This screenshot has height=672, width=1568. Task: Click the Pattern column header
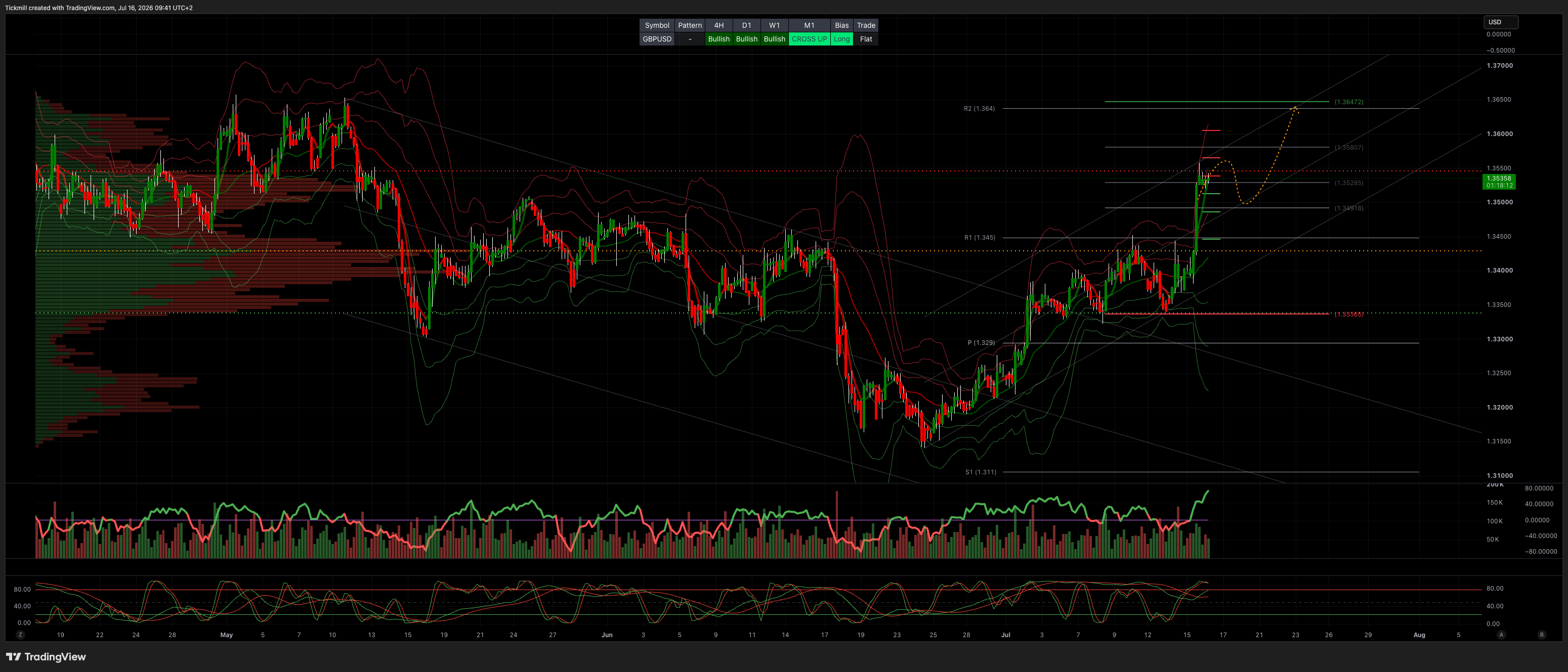point(690,25)
